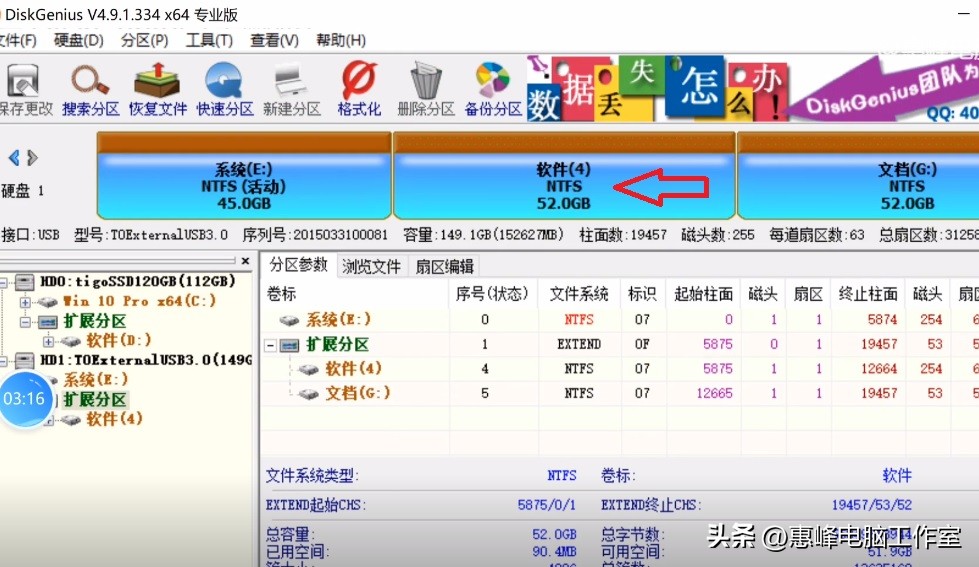Click HD0 disk drive icon in tree

point(24,282)
